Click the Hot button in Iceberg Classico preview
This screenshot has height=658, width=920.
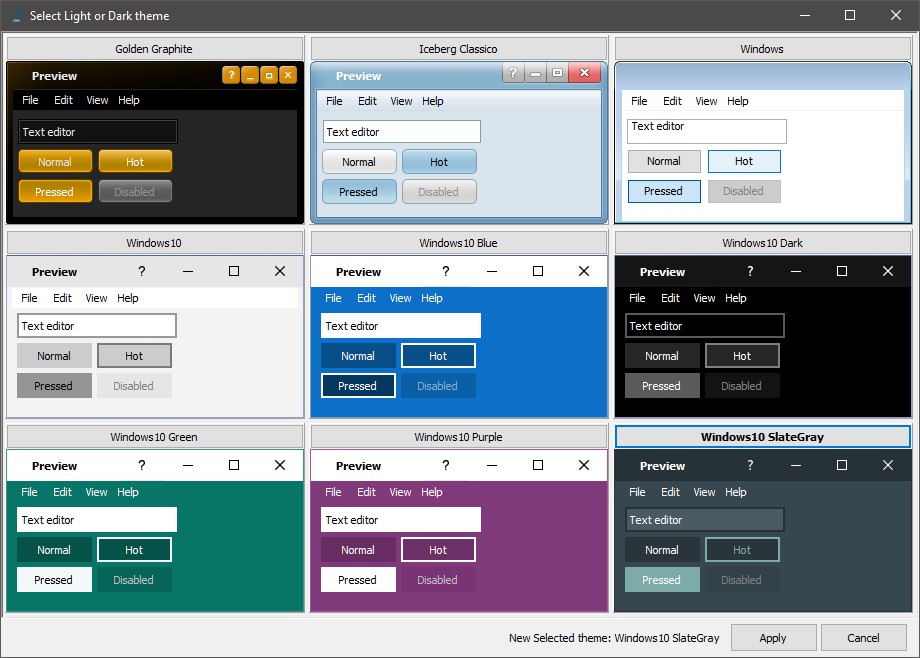coord(439,162)
